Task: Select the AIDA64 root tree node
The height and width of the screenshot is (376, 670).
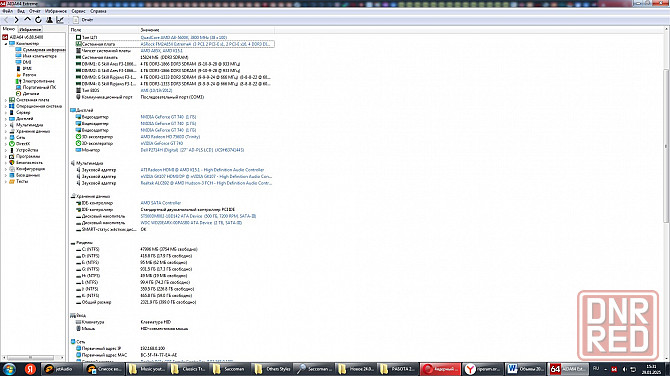Action: [x=22, y=37]
